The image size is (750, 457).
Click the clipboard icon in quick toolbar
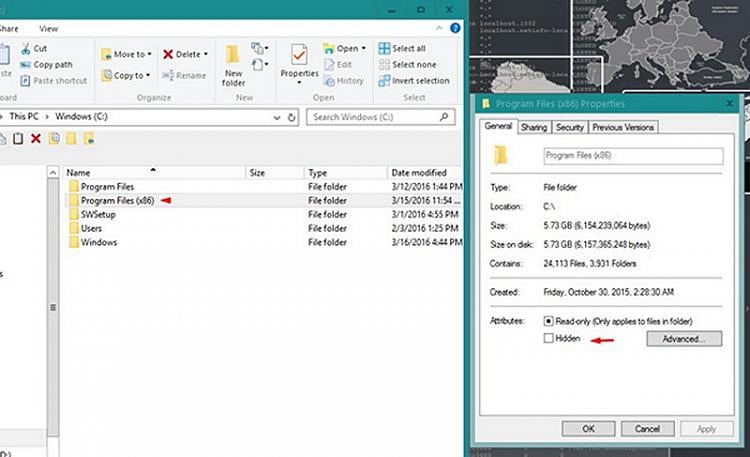point(18,139)
